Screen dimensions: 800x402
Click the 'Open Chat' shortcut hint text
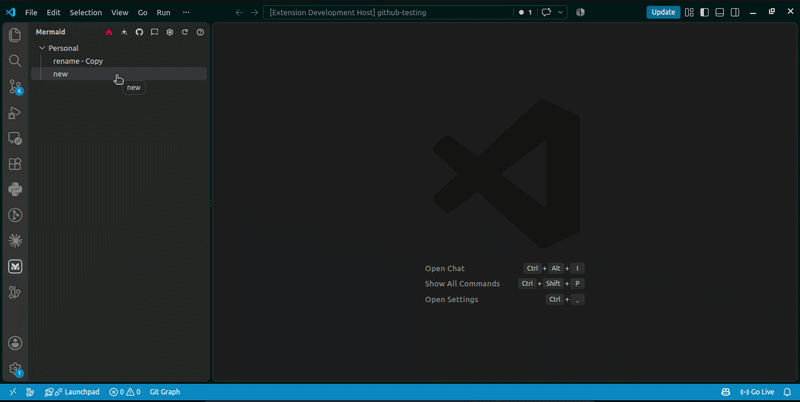click(x=445, y=268)
